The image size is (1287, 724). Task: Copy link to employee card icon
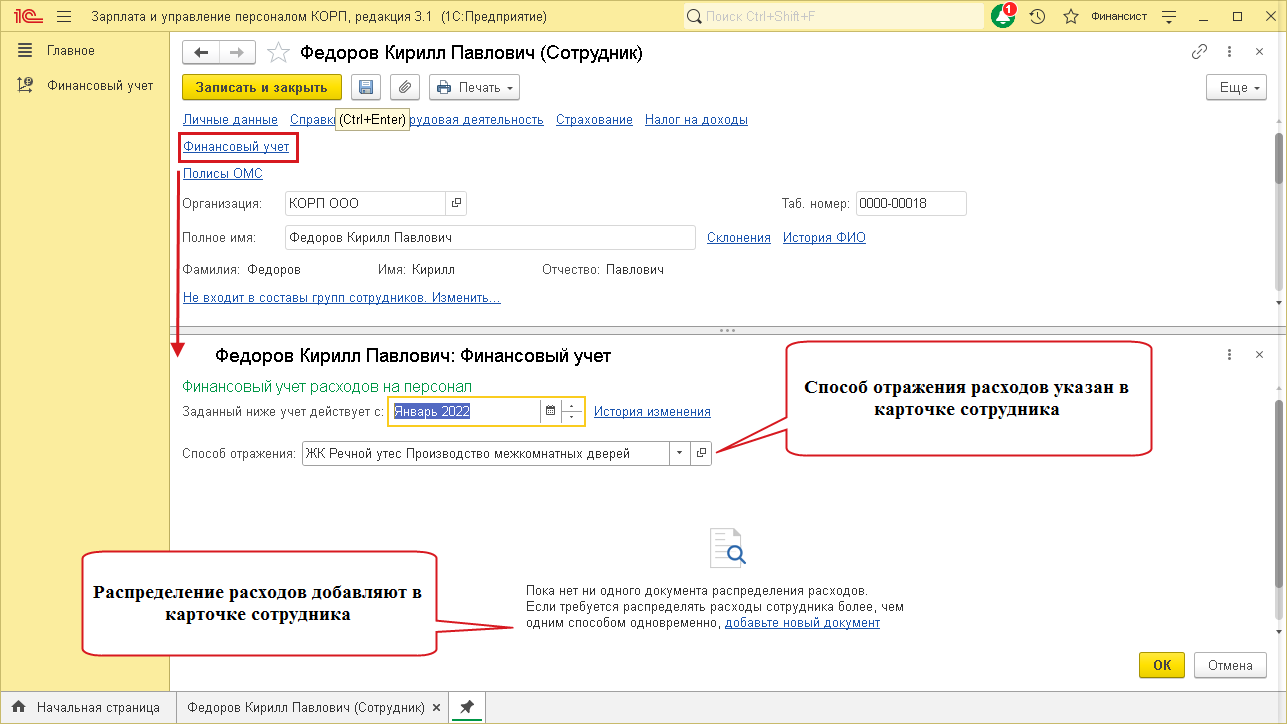1199,52
